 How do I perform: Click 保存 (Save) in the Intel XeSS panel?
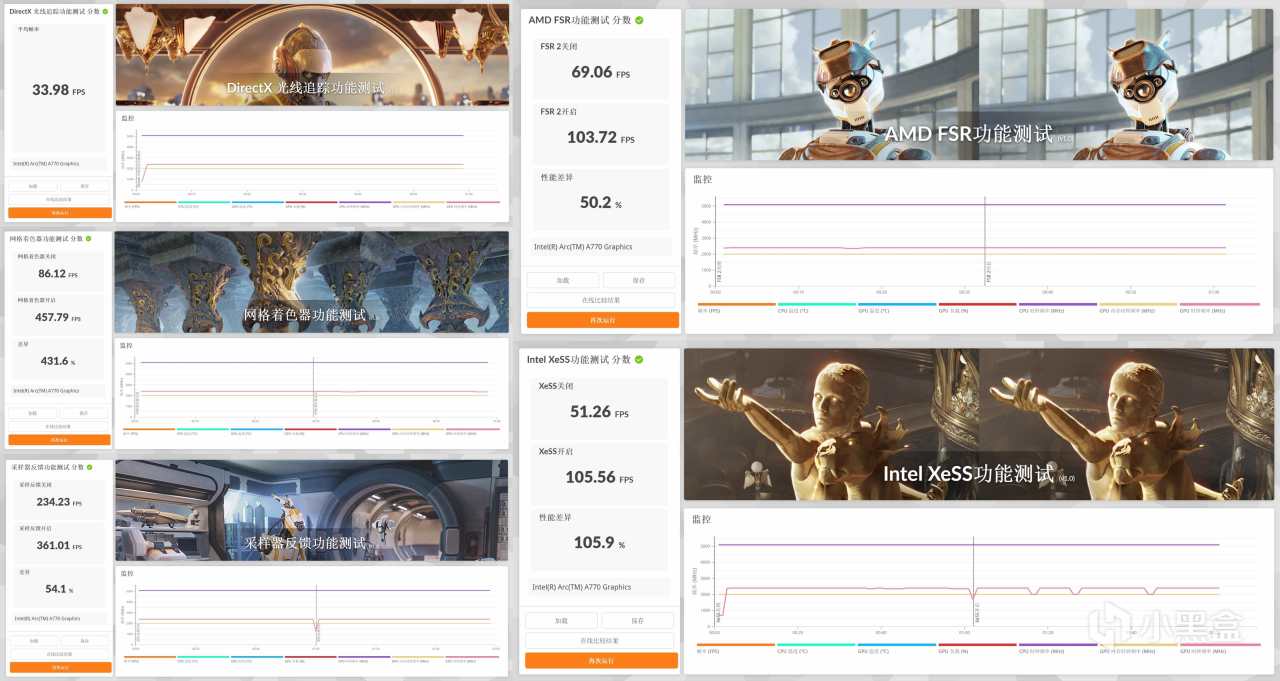coord(638,620)
